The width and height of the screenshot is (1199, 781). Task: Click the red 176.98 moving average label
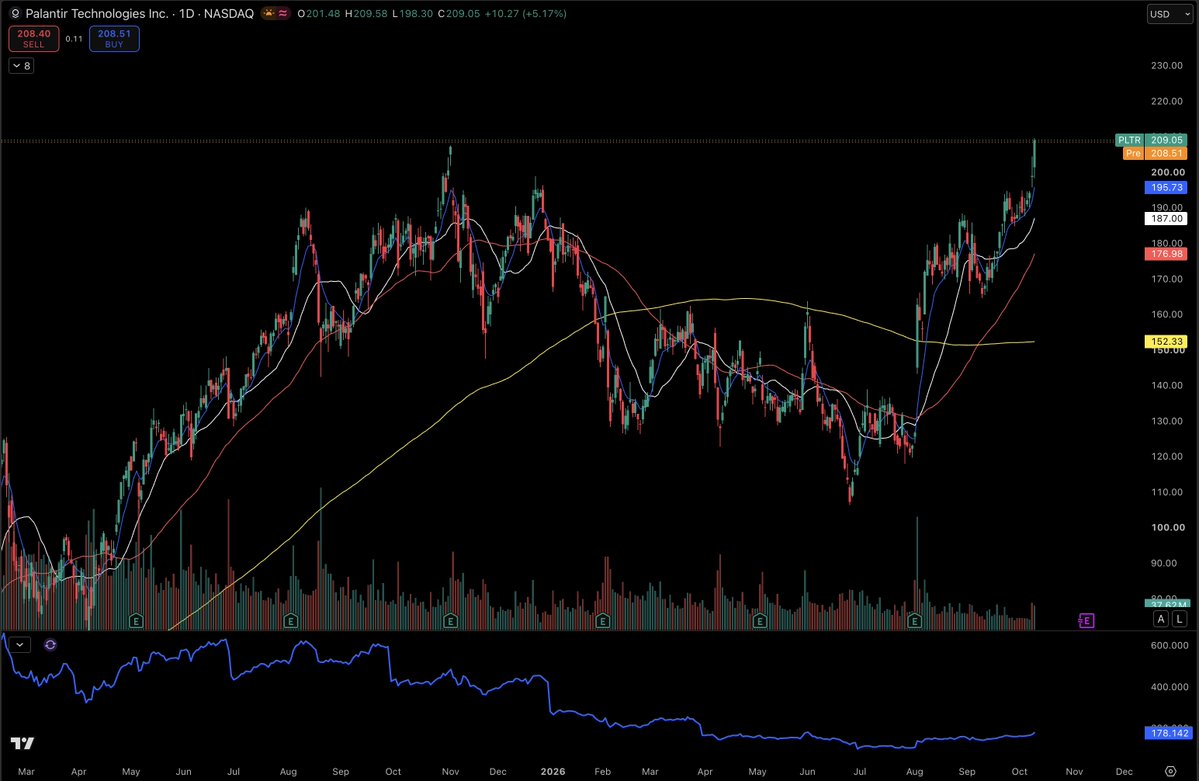pos(1166,254)
